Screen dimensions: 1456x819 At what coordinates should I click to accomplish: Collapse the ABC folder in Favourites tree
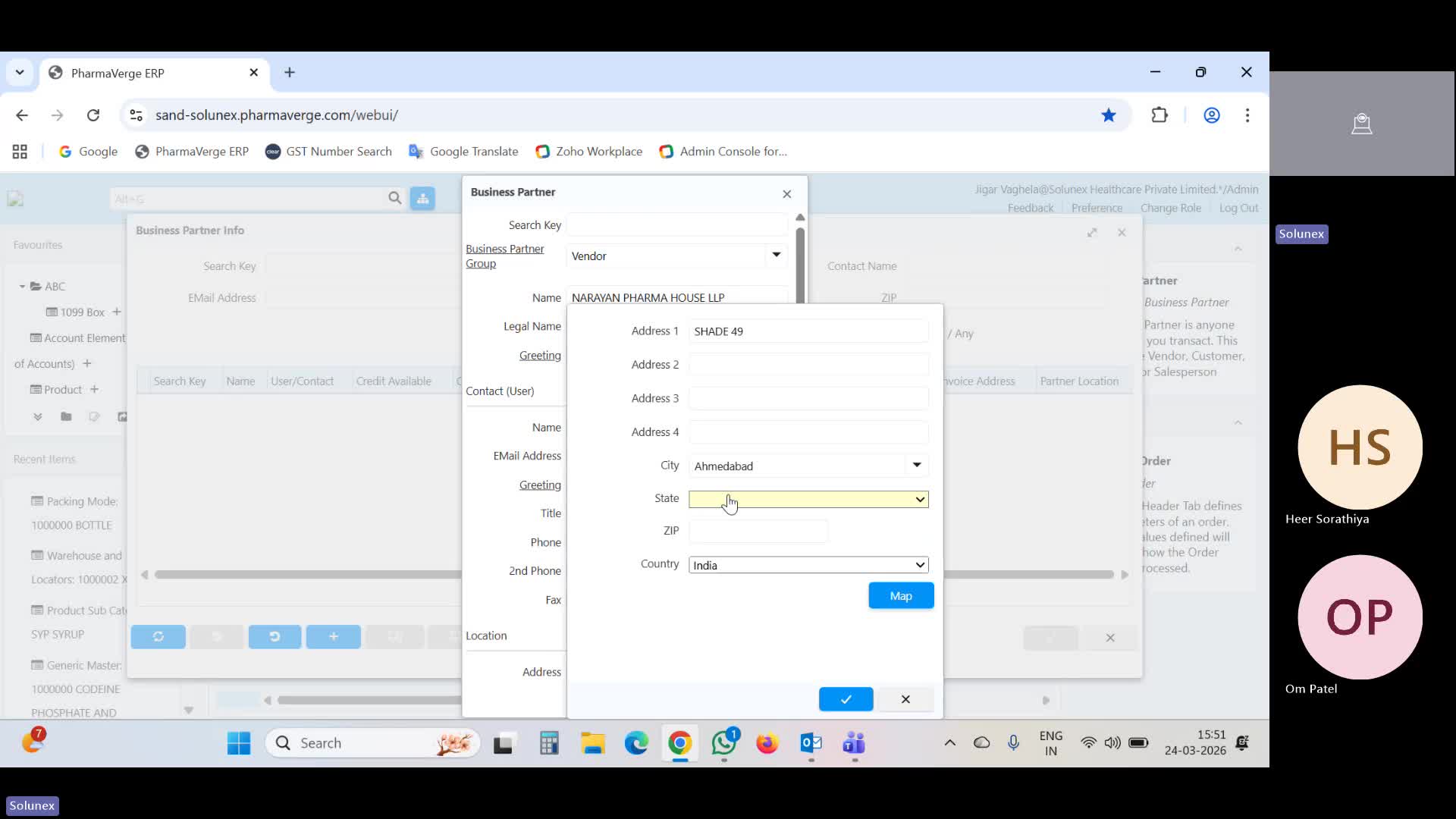click(x=21, y=286)
